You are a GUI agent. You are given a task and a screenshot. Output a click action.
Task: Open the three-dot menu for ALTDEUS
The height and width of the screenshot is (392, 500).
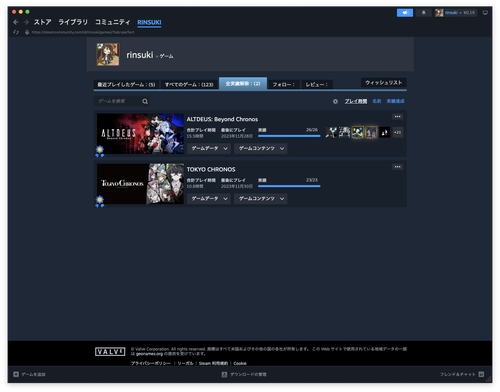[x=397, y=117]
